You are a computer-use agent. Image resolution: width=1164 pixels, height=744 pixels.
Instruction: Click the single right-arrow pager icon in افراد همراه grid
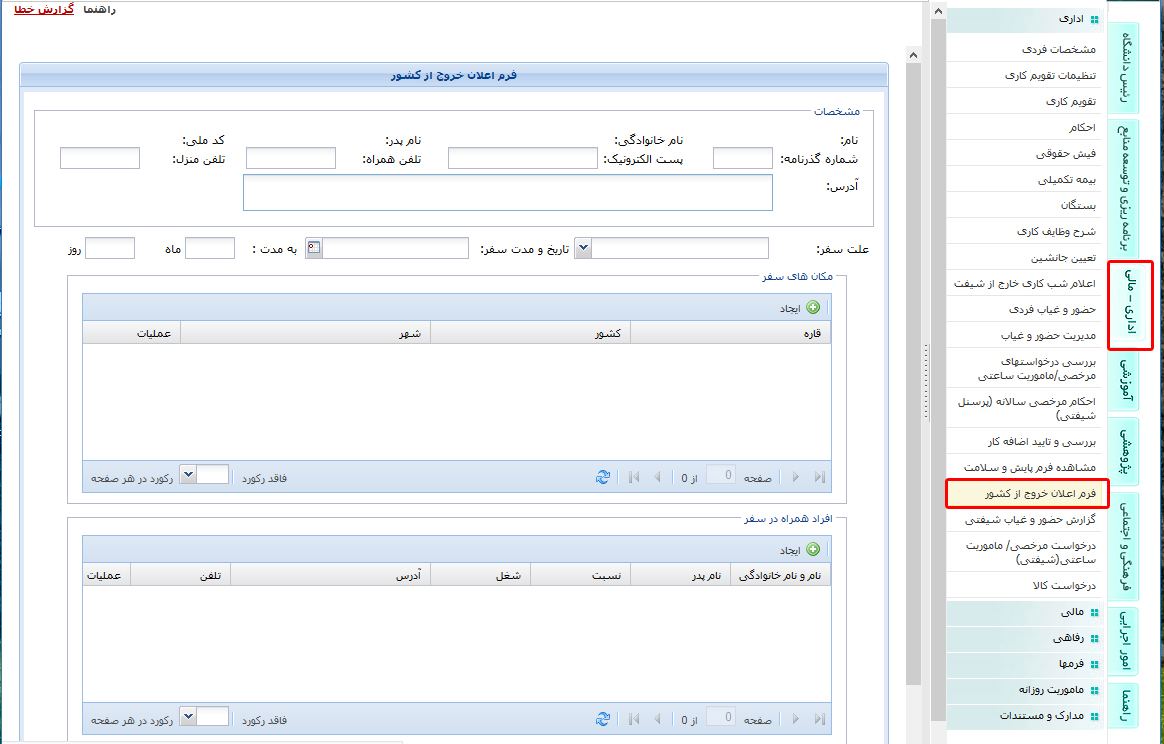[x=796, y=719]
